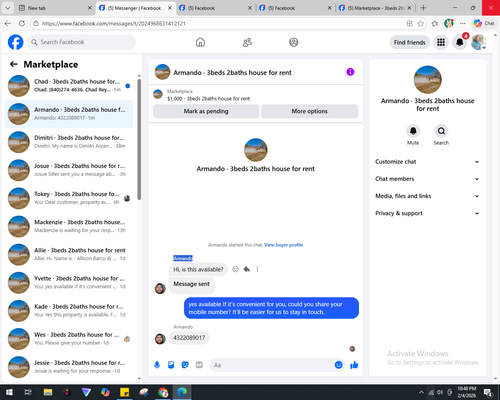Open Wes conversation in list
The image size is (500, 400).
pos(69,339)
